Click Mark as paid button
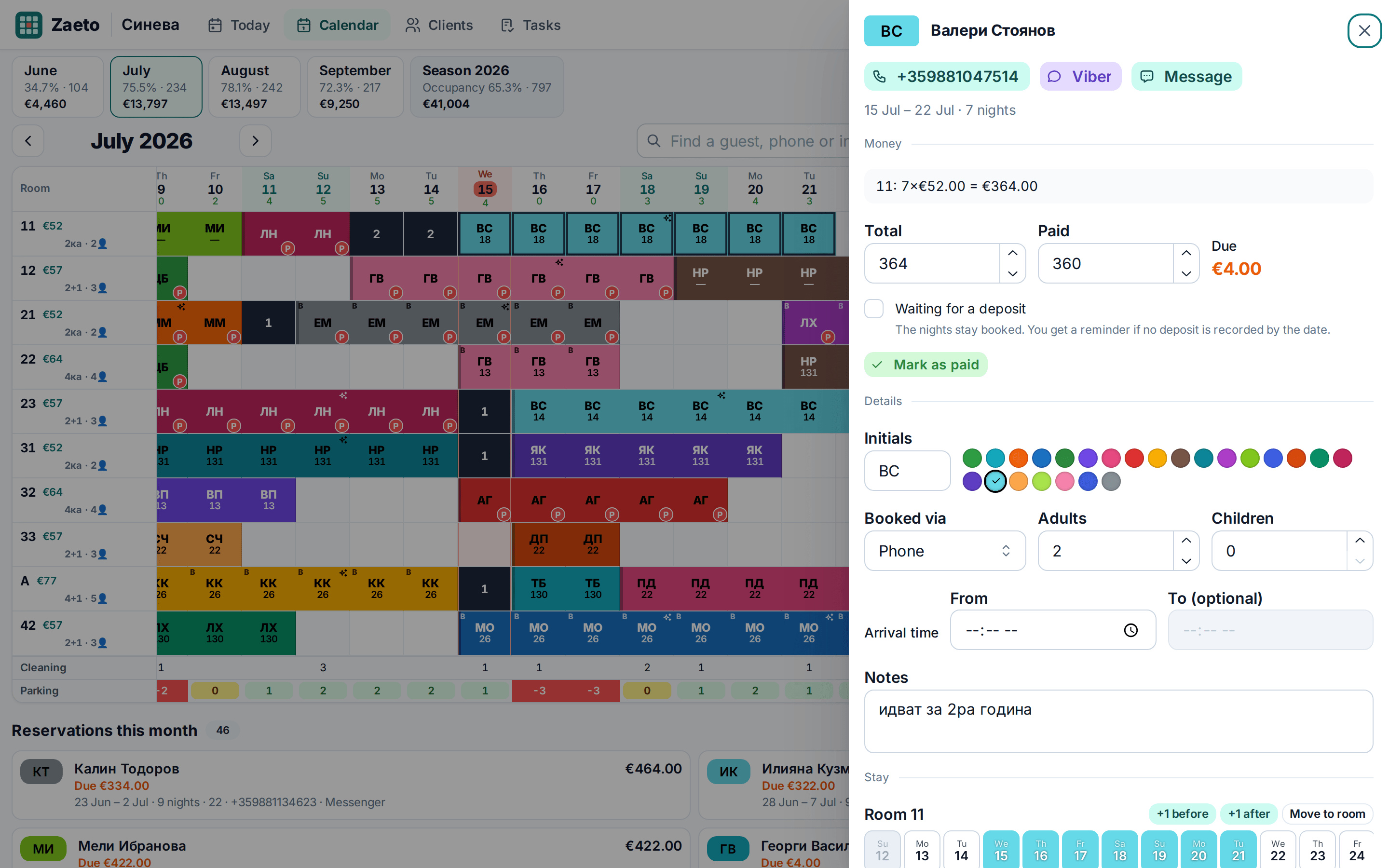The width and height of the screenshot is (1389, 868). point(925,365)
